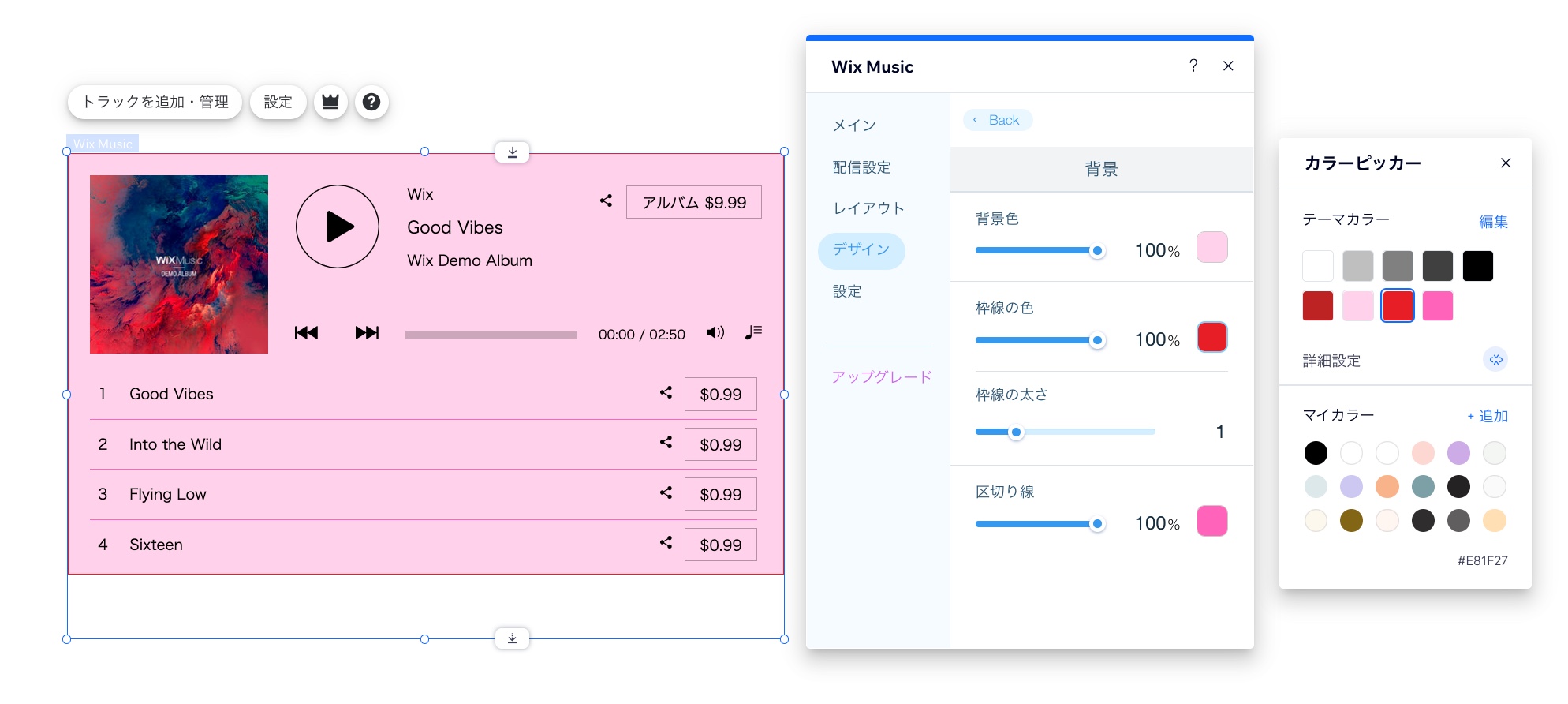
Task: Open the 設定 tab in side menu
Action: [847, 291]
